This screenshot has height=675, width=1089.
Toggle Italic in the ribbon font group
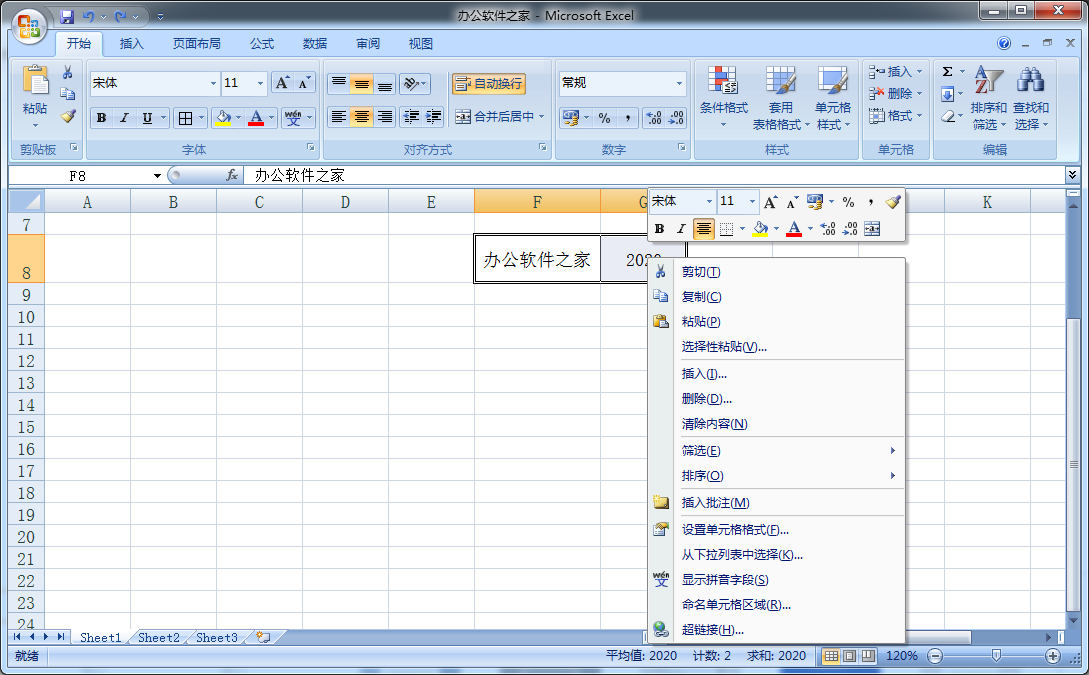[x=124, y=118]
